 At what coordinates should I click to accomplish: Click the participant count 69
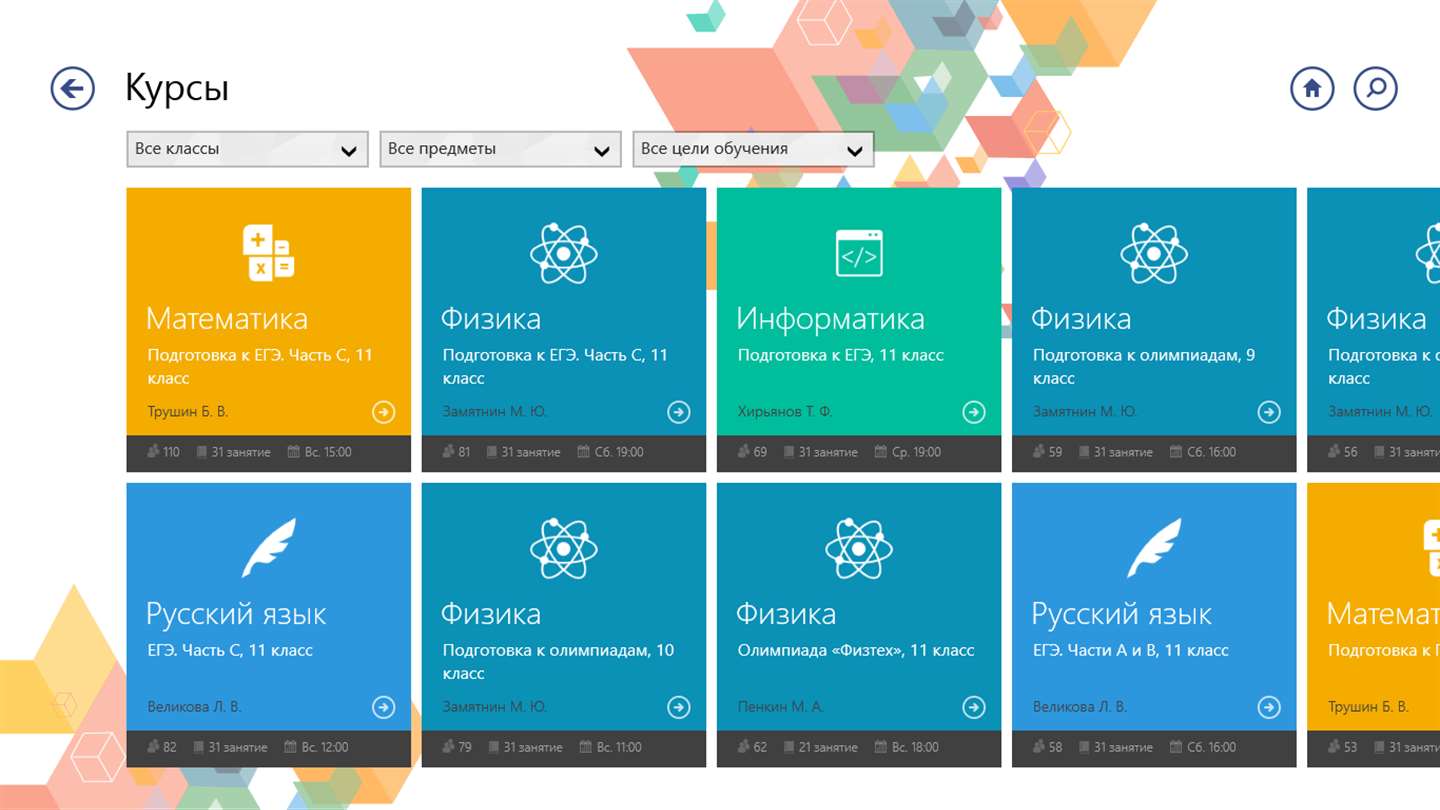[x=760, y=452]
